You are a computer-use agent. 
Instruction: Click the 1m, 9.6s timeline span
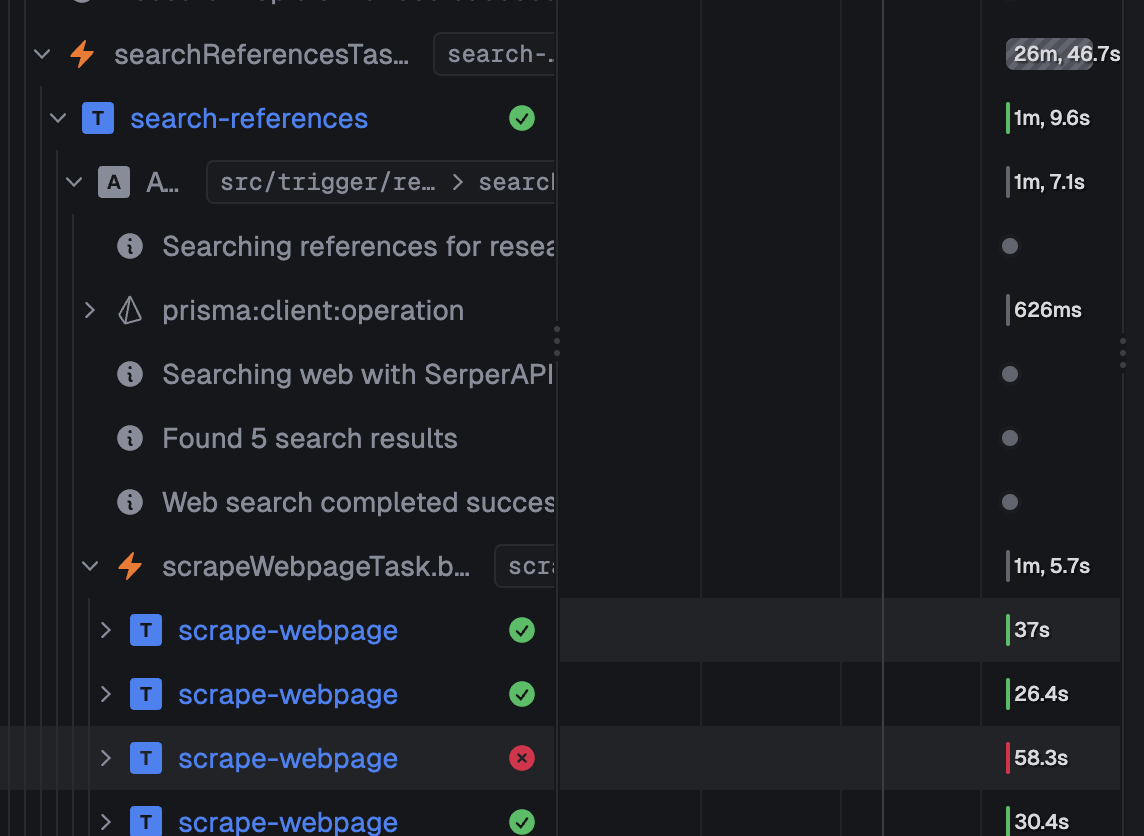(1008, 118)
